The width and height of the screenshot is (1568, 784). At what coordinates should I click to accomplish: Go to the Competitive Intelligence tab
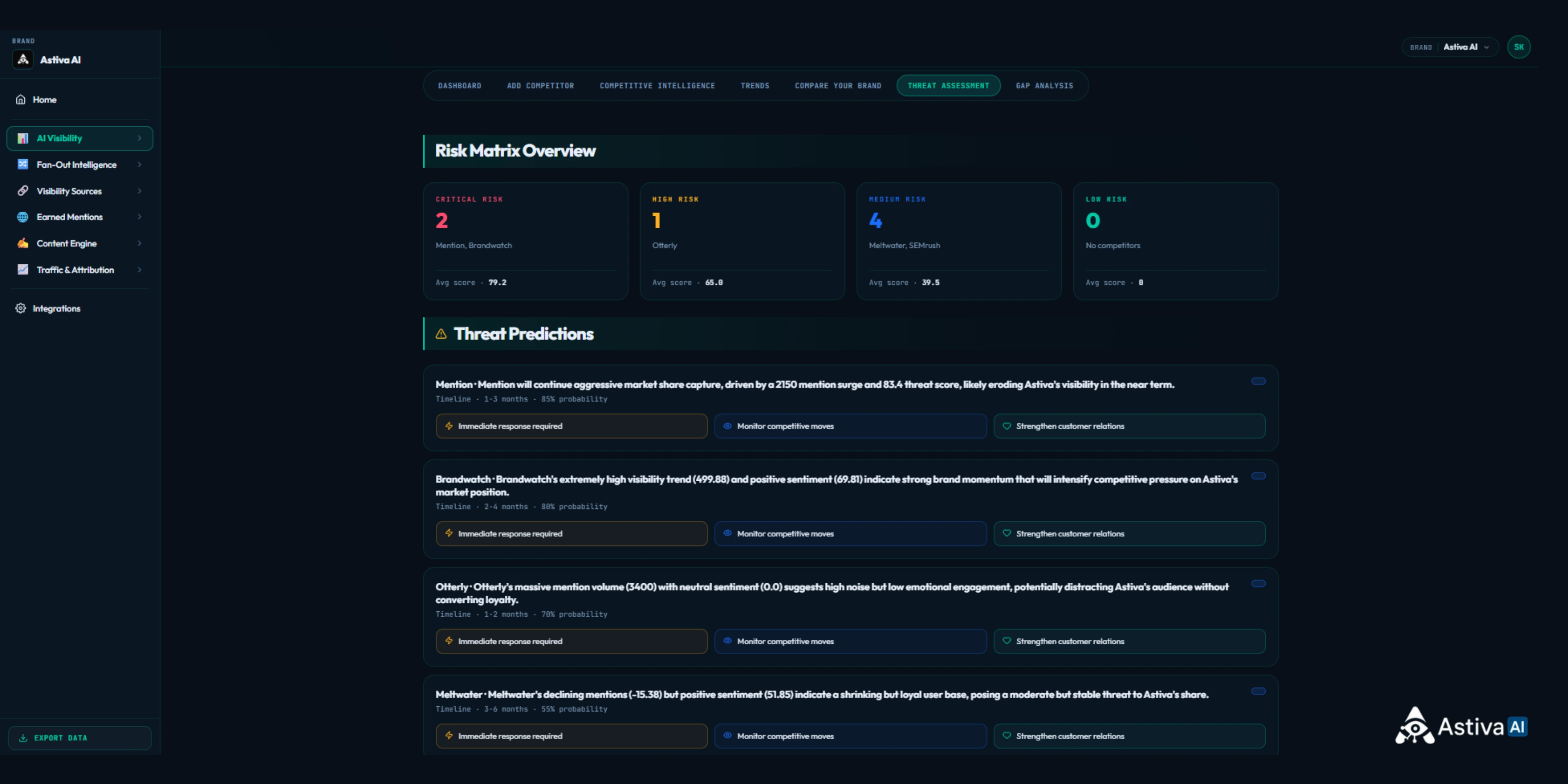(x=657, y=86)
